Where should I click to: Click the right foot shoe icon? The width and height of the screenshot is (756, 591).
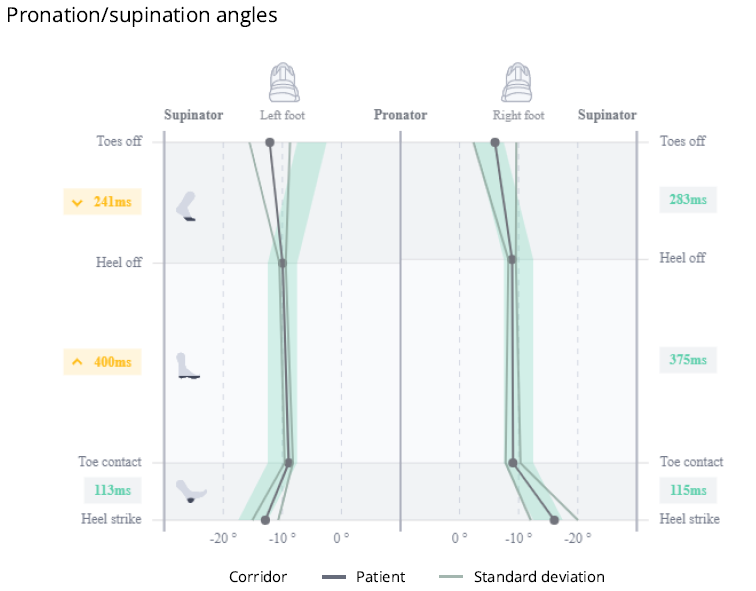[516, 82]
